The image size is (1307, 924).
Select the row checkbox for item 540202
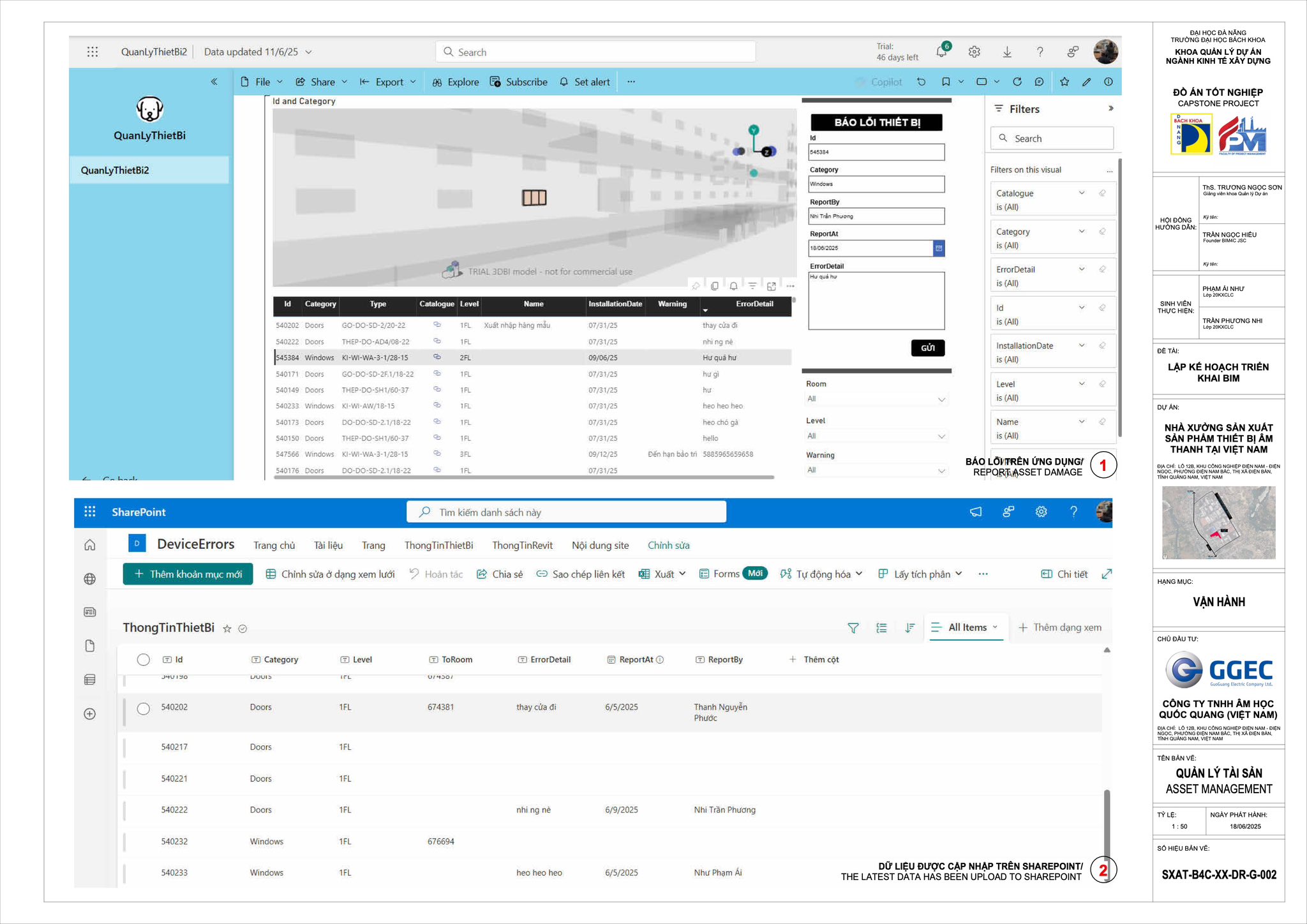(144, 708)
